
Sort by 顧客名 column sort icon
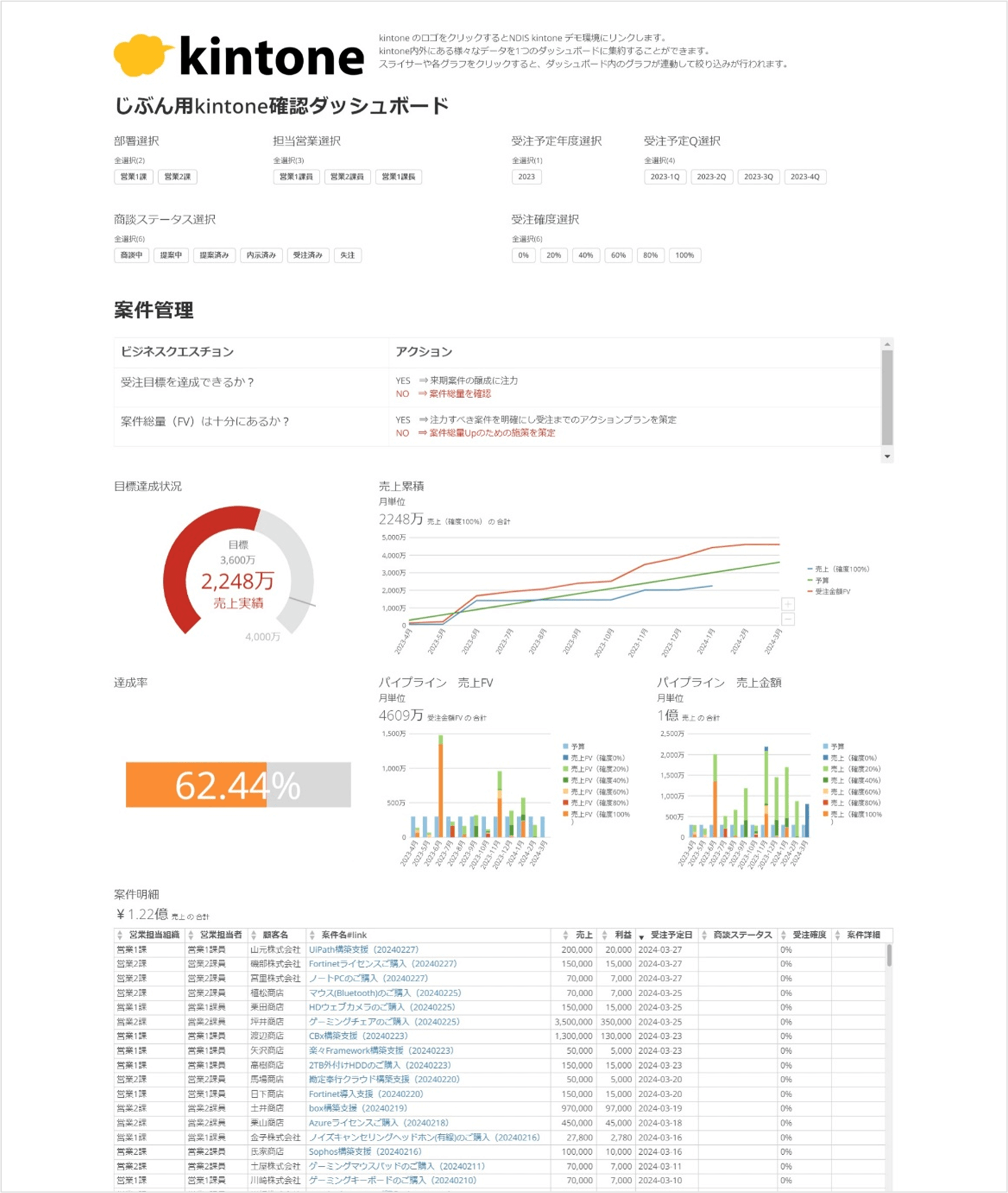254,936
